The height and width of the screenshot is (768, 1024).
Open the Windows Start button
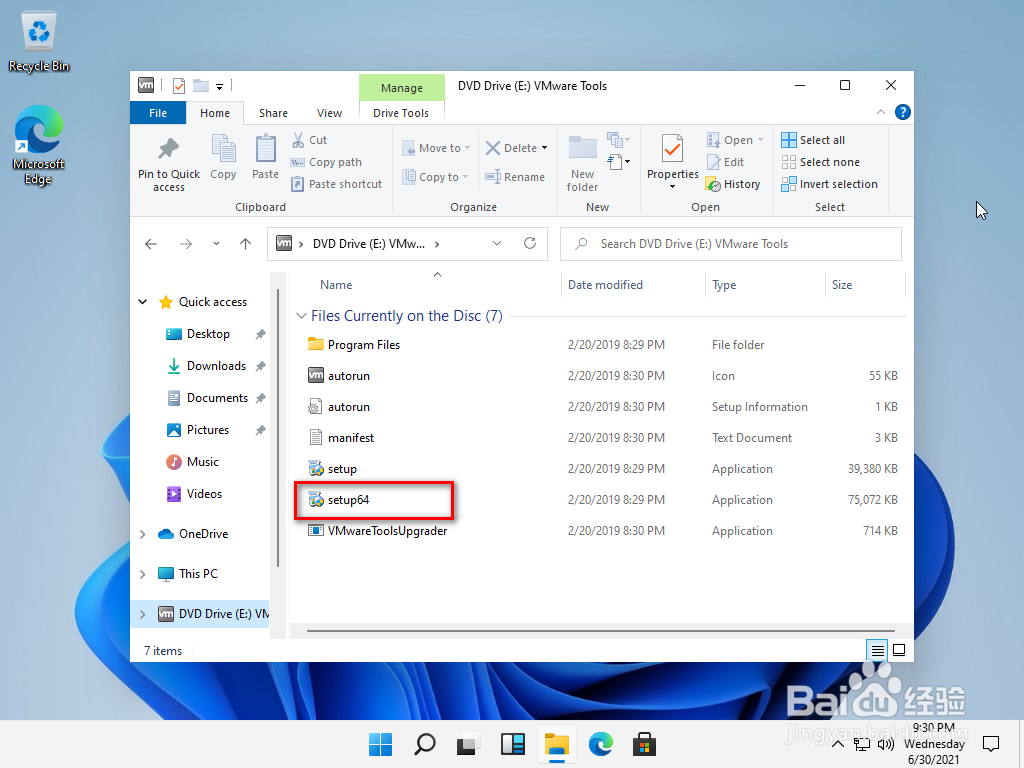380,744
